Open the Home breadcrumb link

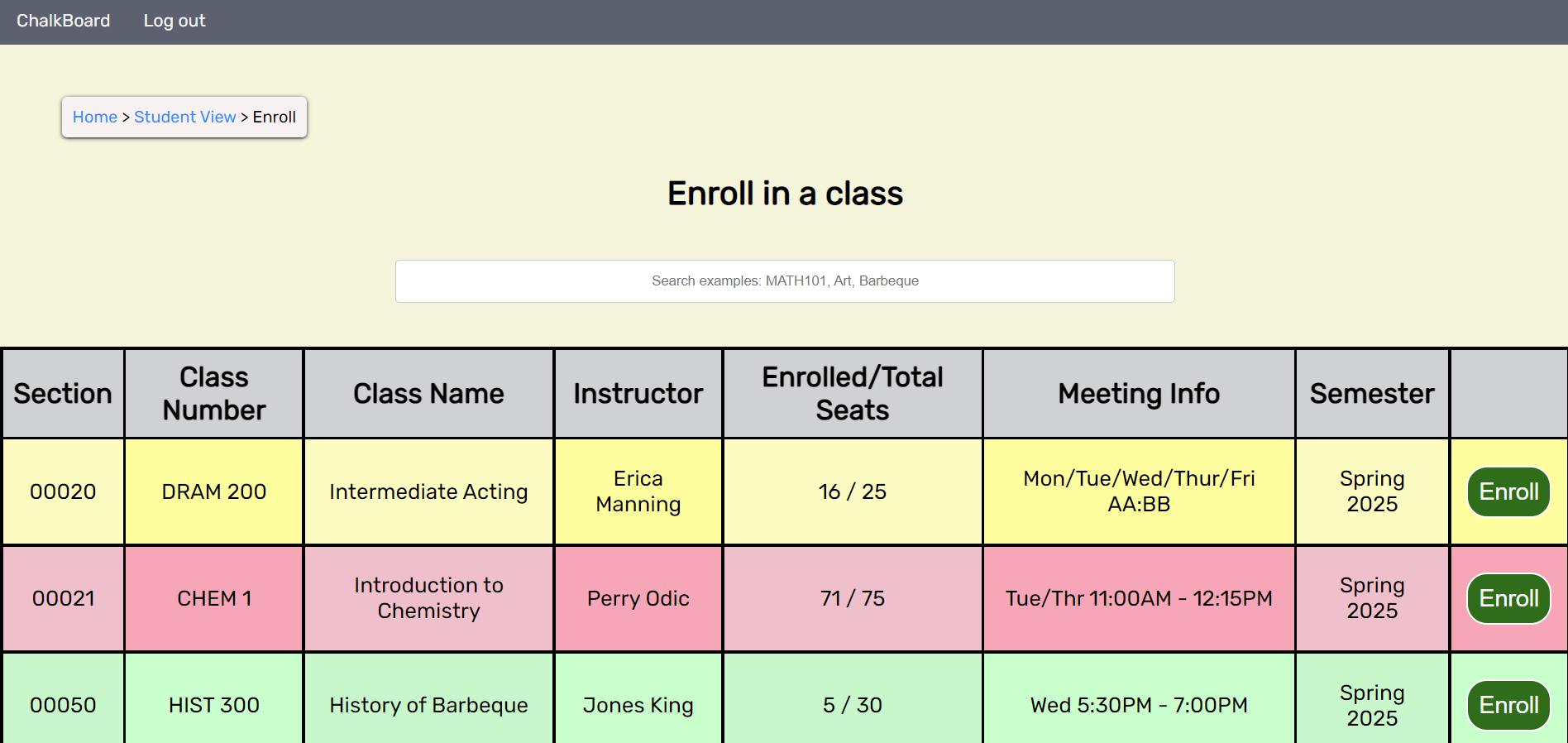point(94,117)
